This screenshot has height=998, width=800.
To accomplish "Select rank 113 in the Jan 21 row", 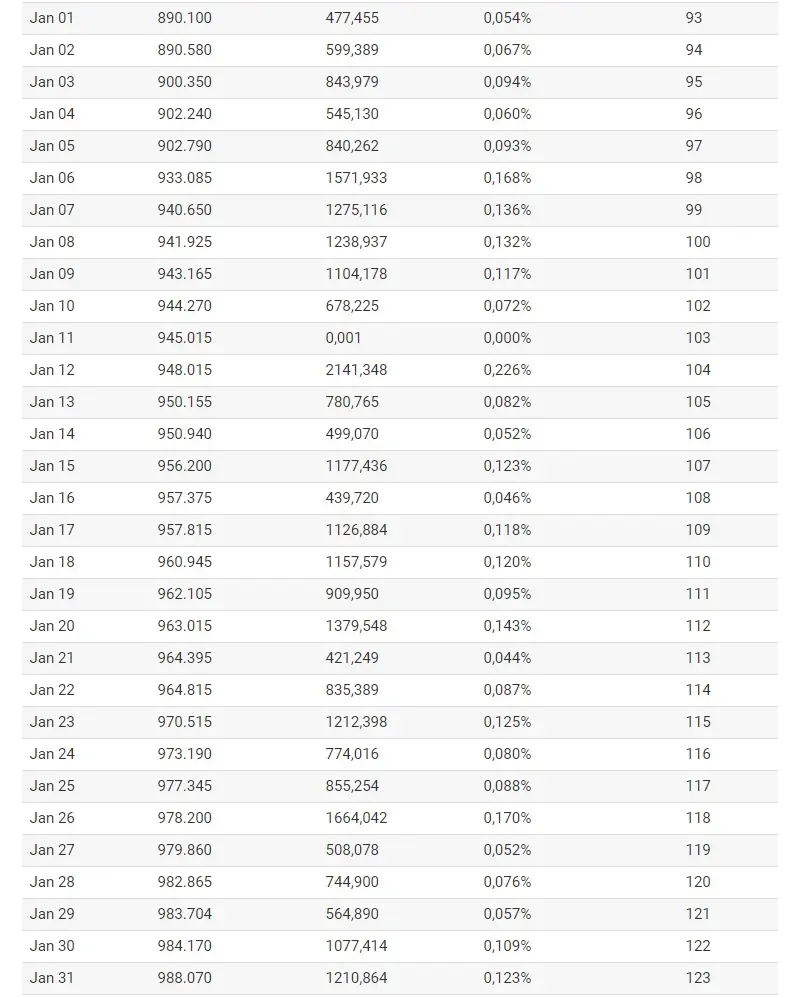I will coord(698,657).
